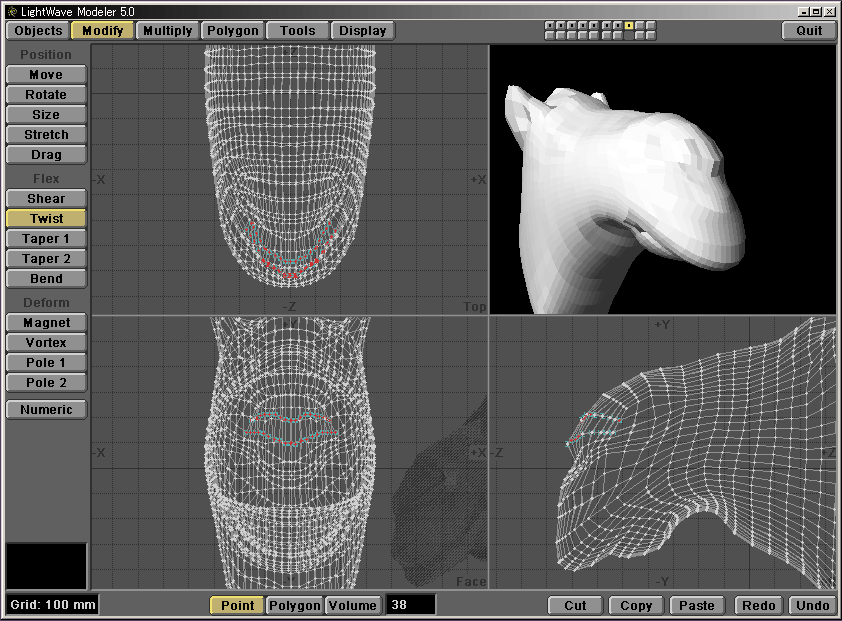842x621 pixels.
Task: Choose the Stretch tool
Action: 46,135
